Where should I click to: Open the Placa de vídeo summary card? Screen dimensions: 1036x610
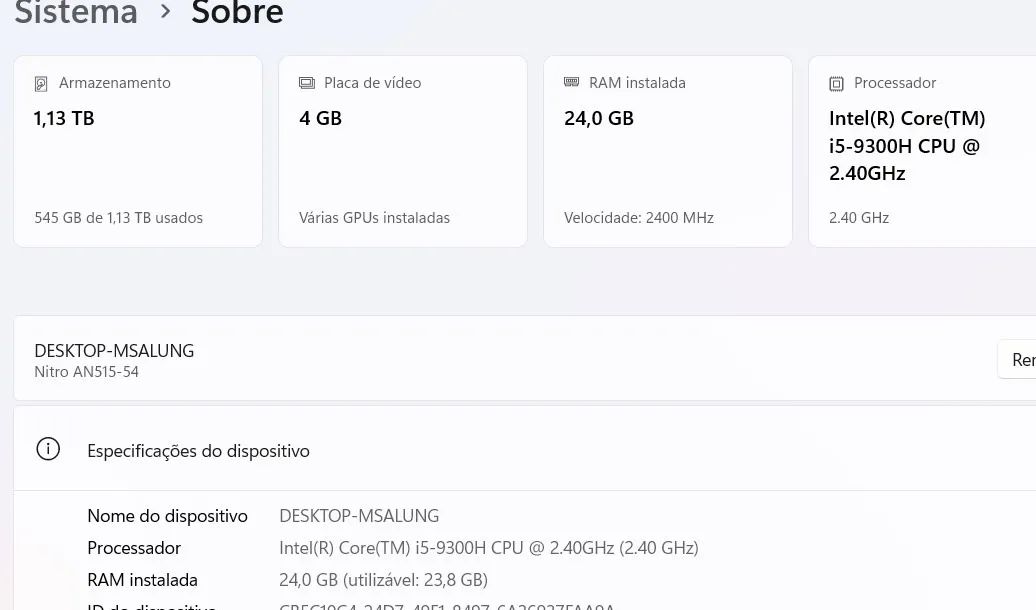click(402, 150)
